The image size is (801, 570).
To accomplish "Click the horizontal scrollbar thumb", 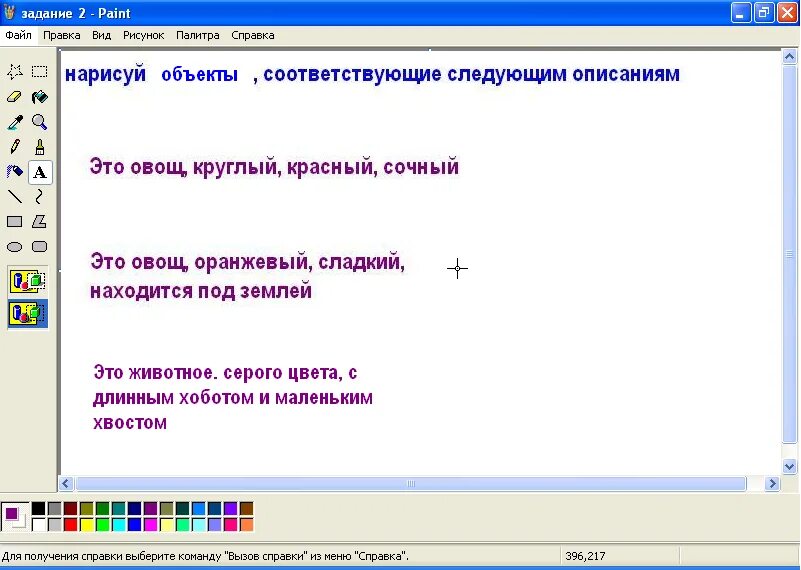I will coord(411,483).
